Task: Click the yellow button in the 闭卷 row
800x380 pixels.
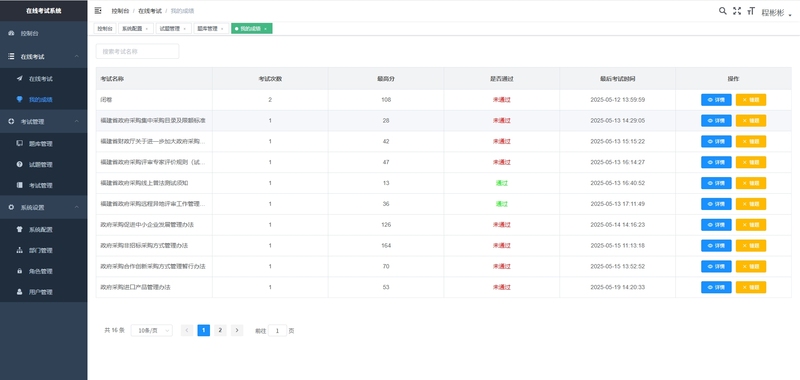Action: 751,100
